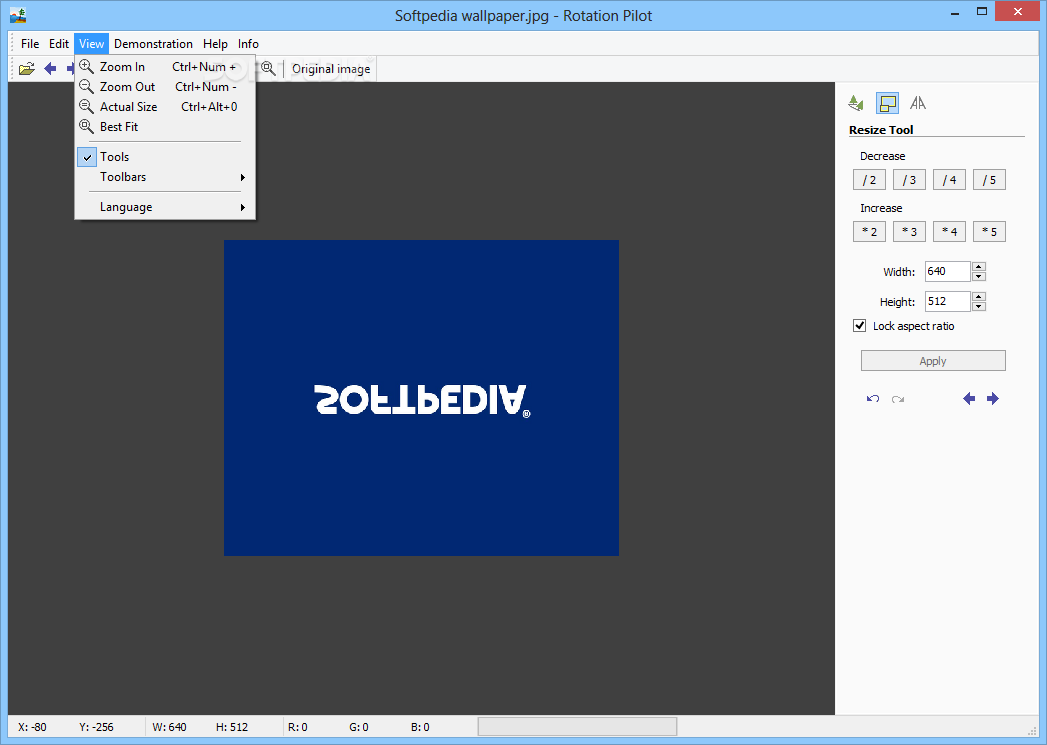Image resolution: width=1047 pixels, height=745 pixels.
Task: Increase image size by *2
Action: click(869, 232)
